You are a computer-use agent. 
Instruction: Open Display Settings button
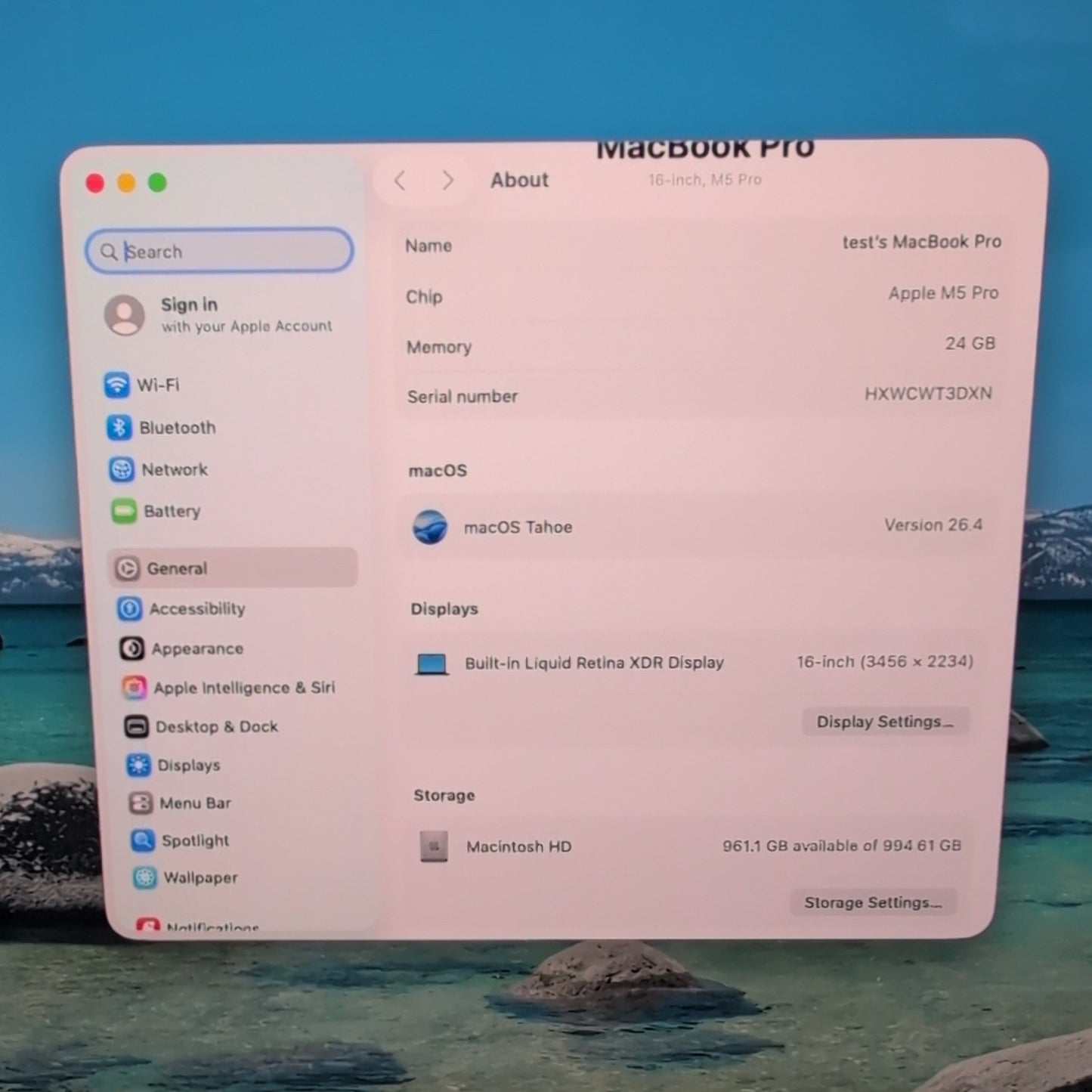[885, 722]
